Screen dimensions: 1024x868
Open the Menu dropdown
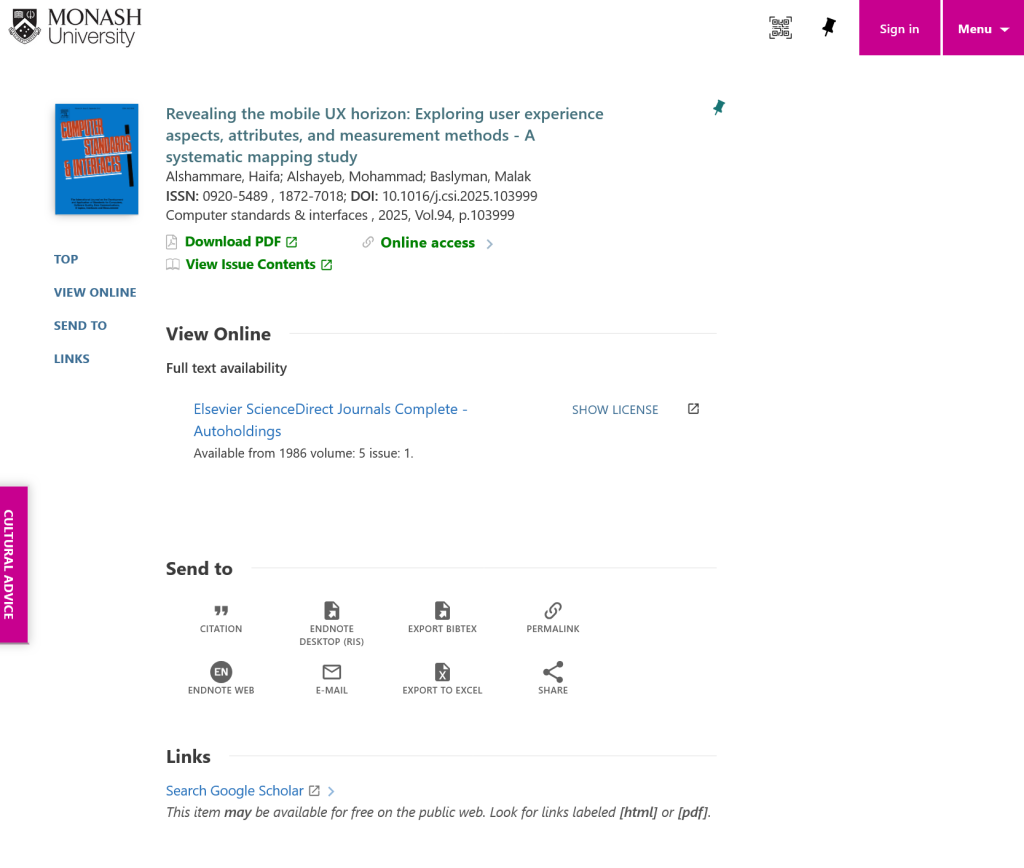(982, 27)
